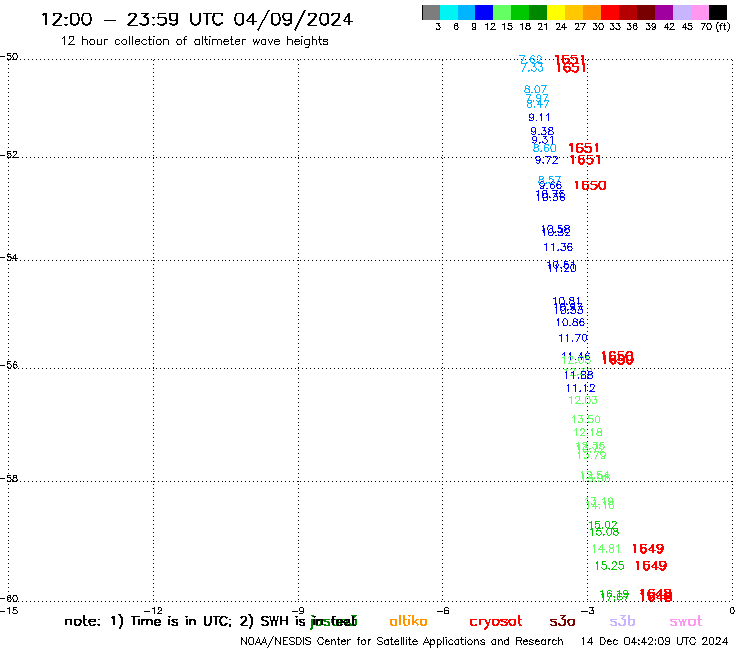740x650 pixels.
Task: Click the note 'Time is in UTC'
Action: [181, 621]
